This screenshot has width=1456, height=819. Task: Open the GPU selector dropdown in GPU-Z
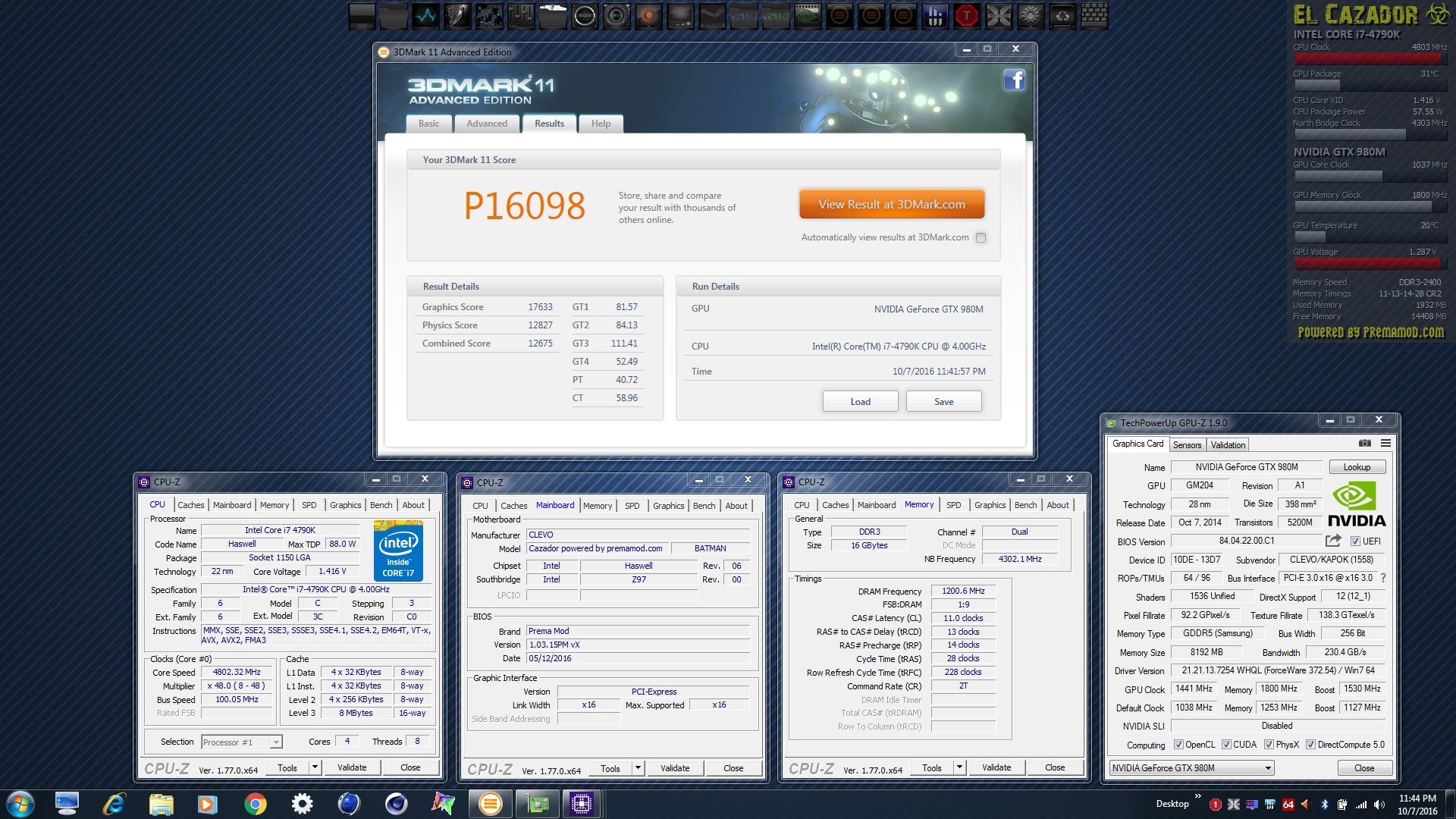1191,767
